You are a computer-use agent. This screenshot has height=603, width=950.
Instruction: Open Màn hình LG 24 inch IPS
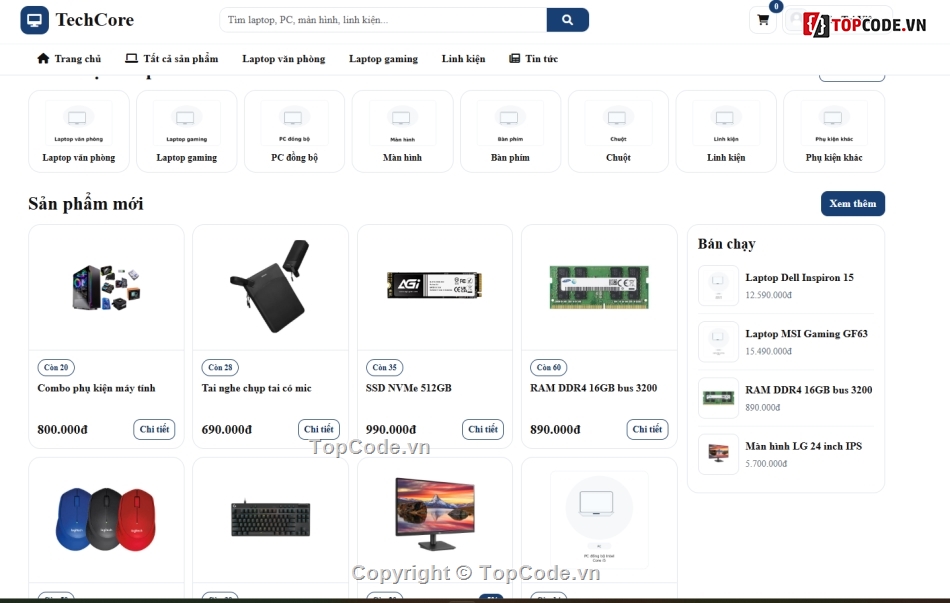click(803, 446)
